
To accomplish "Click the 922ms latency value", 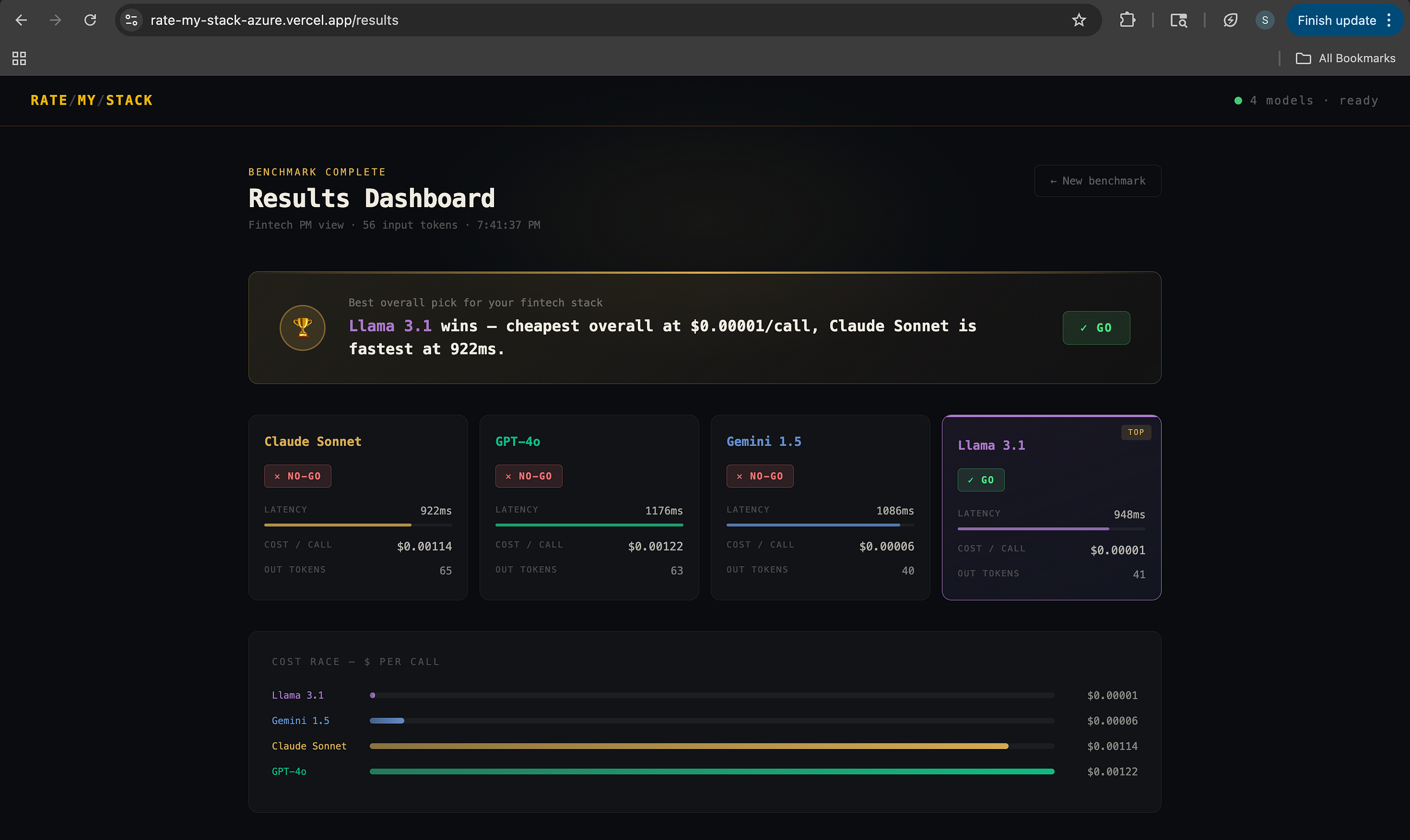I will pos(436,511).
